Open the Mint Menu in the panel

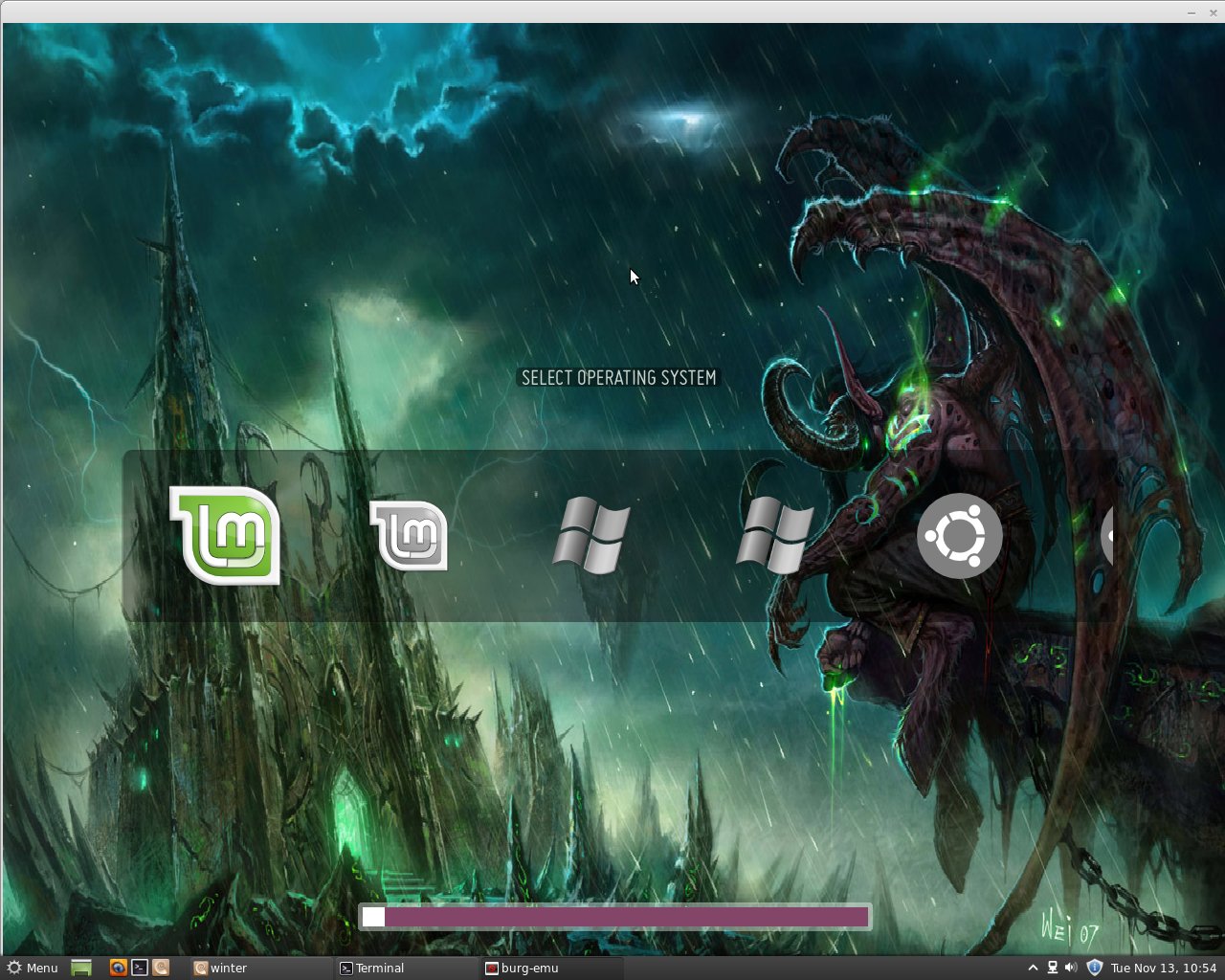[33, 968]
